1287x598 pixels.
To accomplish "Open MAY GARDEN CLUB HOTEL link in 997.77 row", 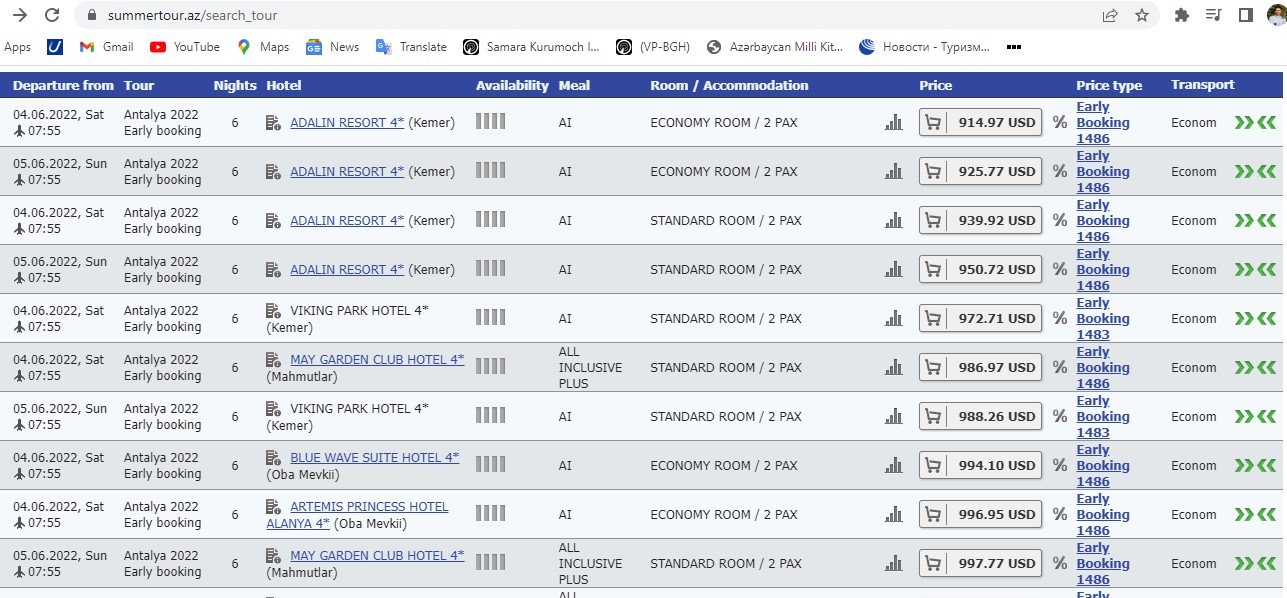I will coord(377,555).
